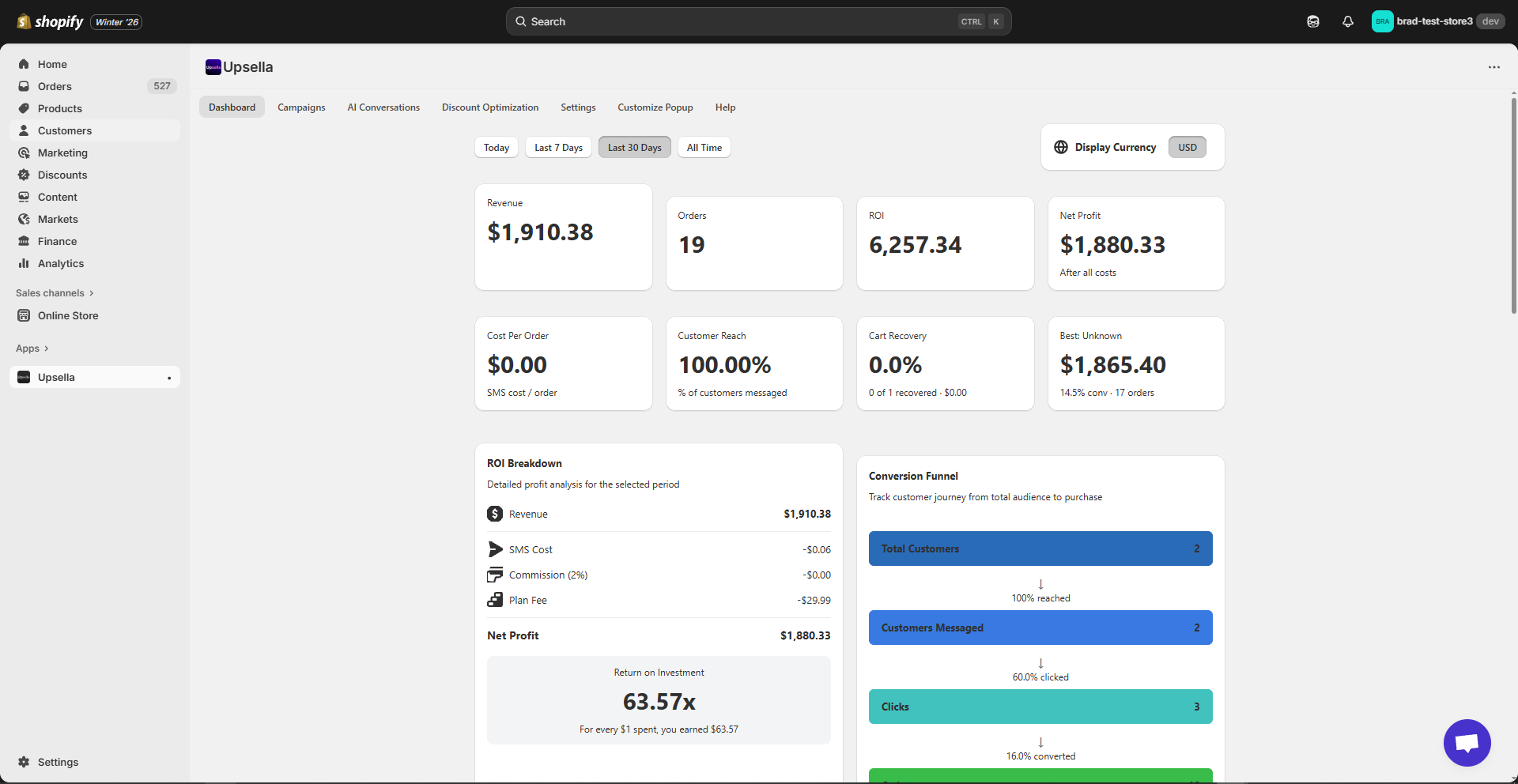1518x784 pixels.
Task: Click the Orders inbox icon
Action: click(24, 86)
